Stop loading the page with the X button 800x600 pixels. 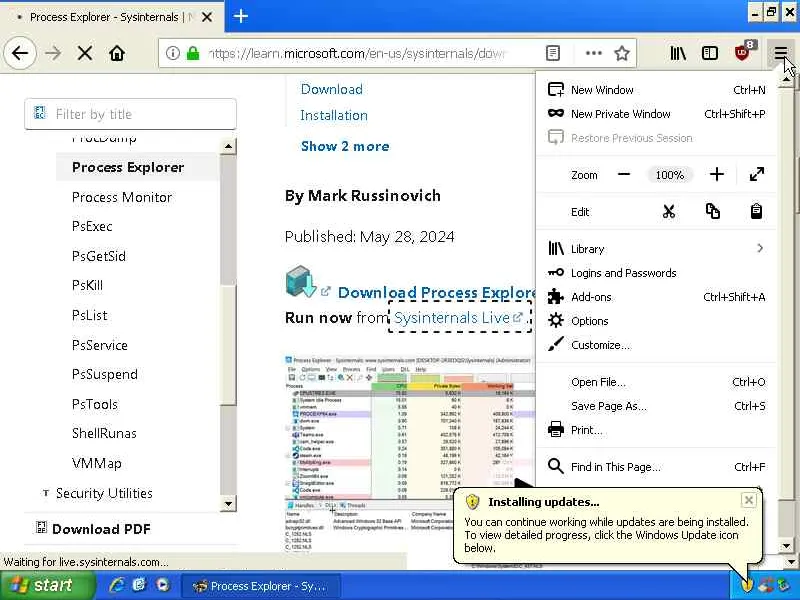(x=85, y=53)
